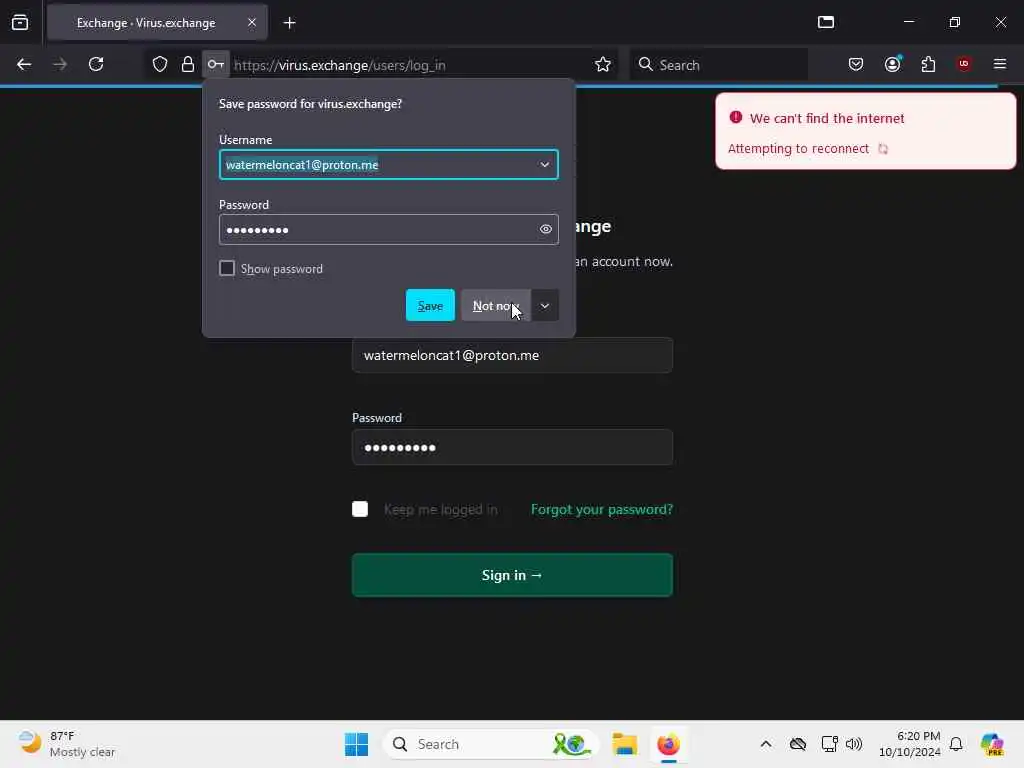Open the network status tray icon
This screenshot has width=1024, height=768.
[x=829, y=744]
